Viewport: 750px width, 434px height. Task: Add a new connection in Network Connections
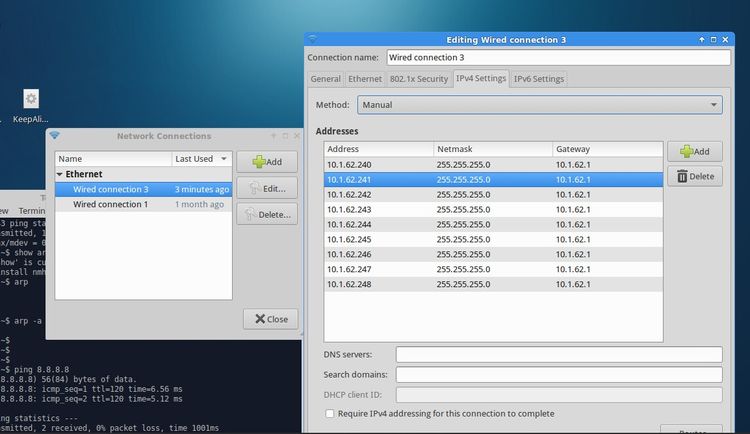(267, 162)
